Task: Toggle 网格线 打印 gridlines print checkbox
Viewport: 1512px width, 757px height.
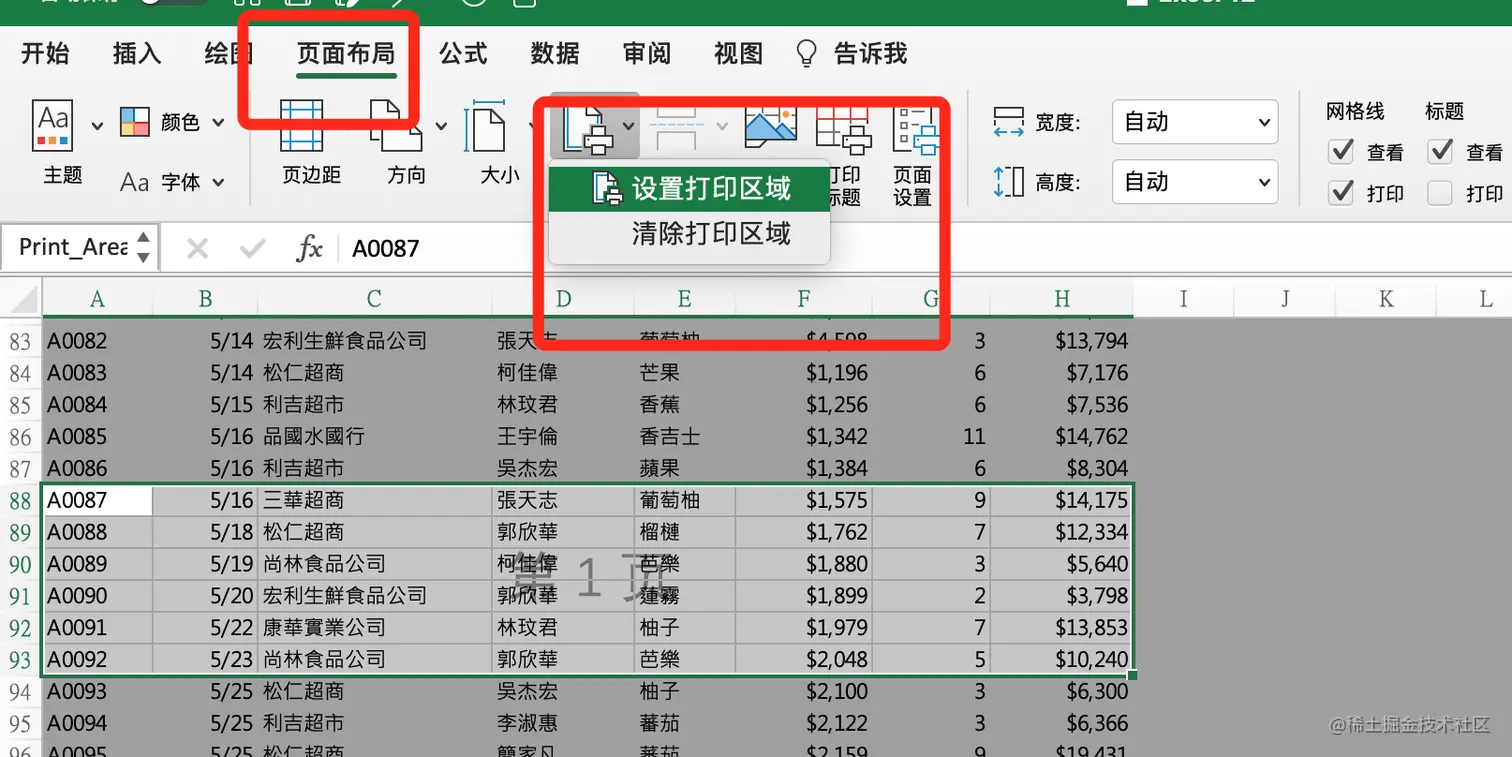Action: pyautogui.click(x=1341, y=193)
